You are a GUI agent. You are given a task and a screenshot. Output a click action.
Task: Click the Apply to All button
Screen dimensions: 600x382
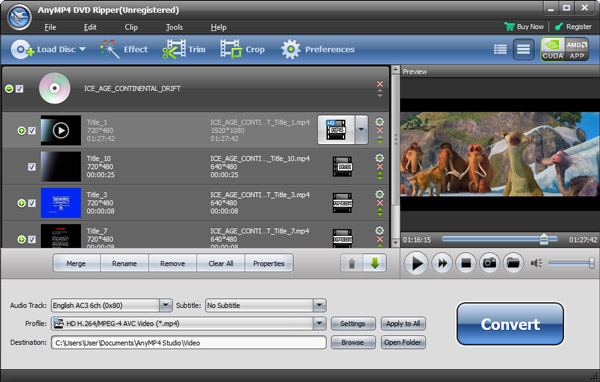point(403,324)
